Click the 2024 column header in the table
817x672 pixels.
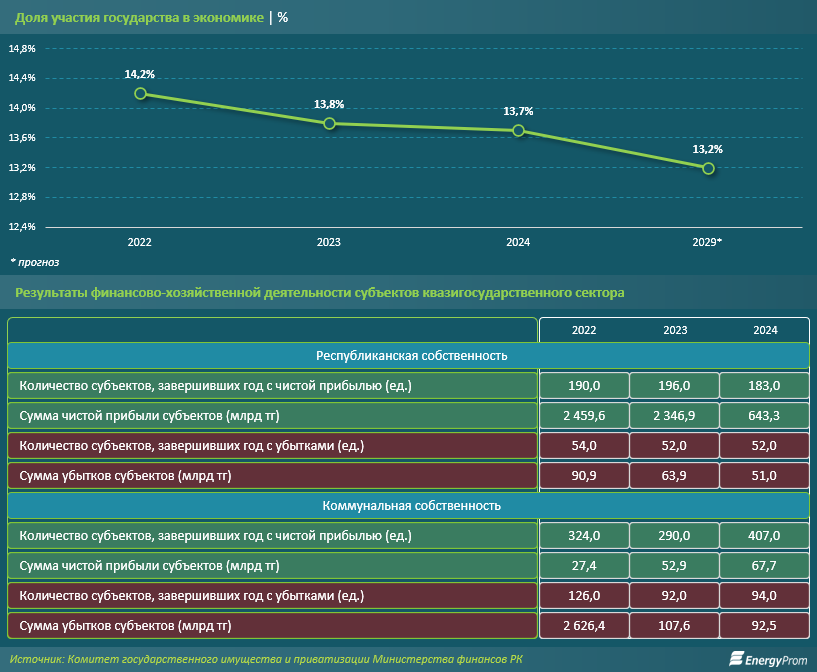click(x=765, y=330)
